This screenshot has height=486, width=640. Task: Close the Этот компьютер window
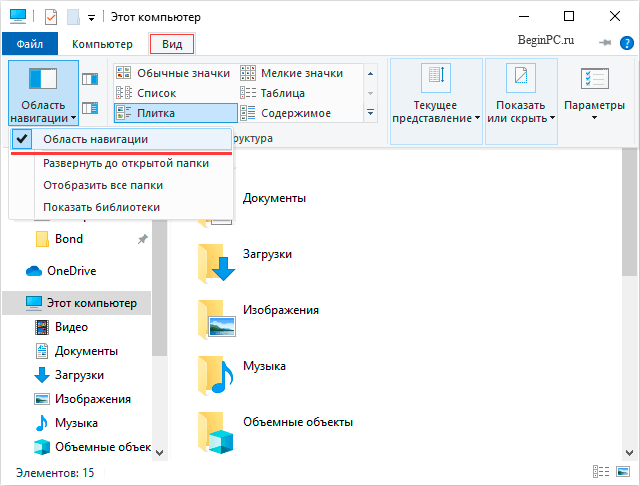coord(615,16)
